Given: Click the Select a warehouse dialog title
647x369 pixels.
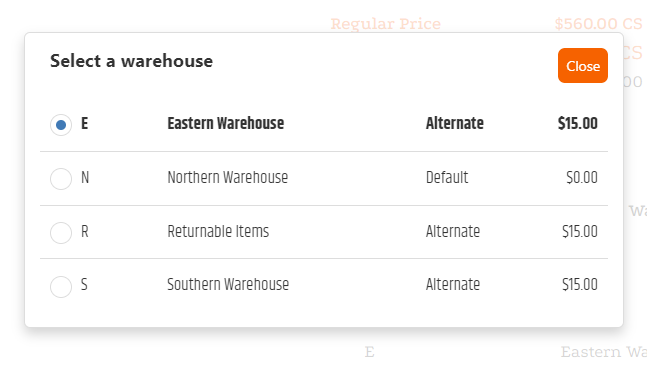Looking at the screenshot, I should tap(131, 61).
